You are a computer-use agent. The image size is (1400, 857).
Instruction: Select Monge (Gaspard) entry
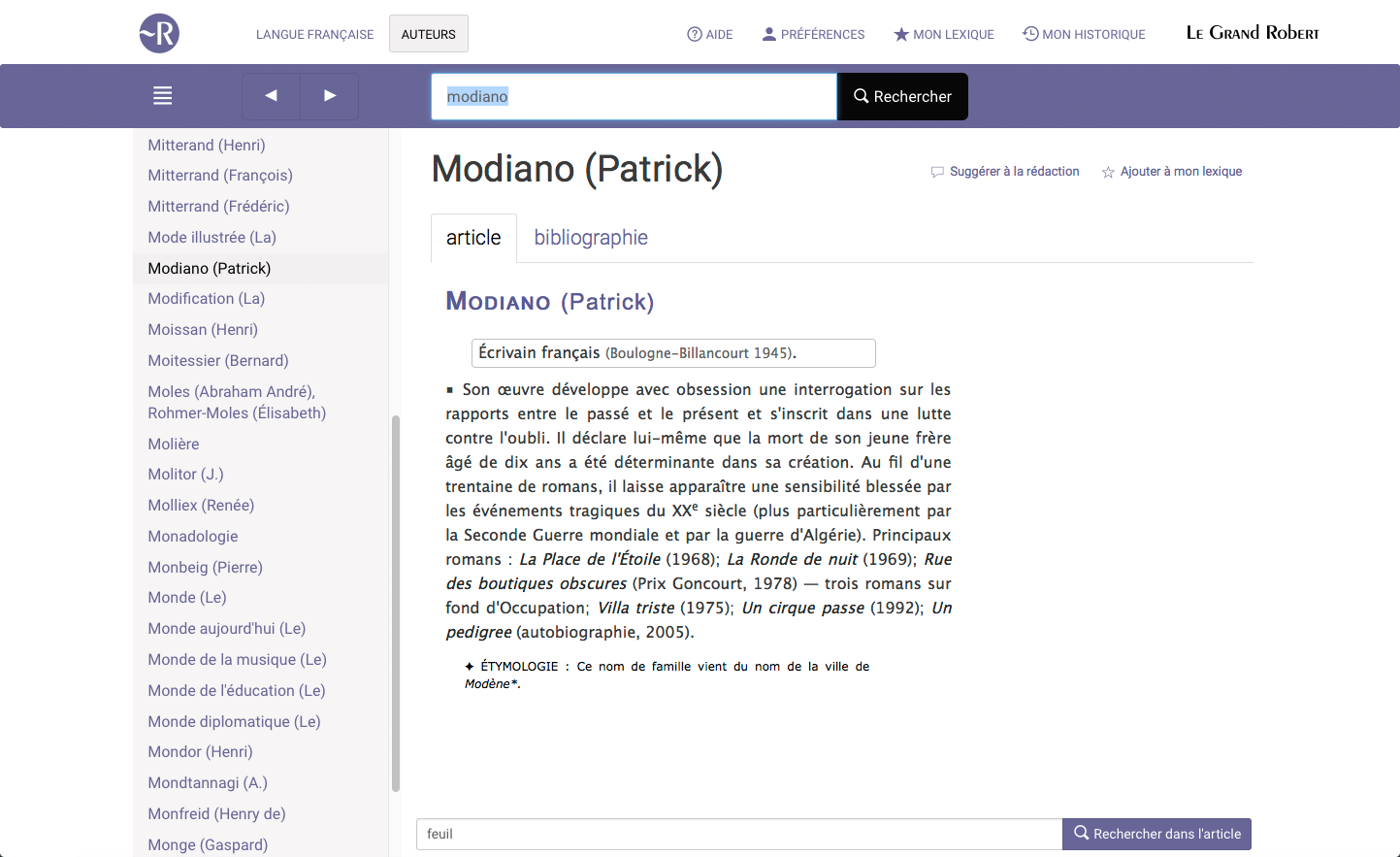click(x=208, y=844)
